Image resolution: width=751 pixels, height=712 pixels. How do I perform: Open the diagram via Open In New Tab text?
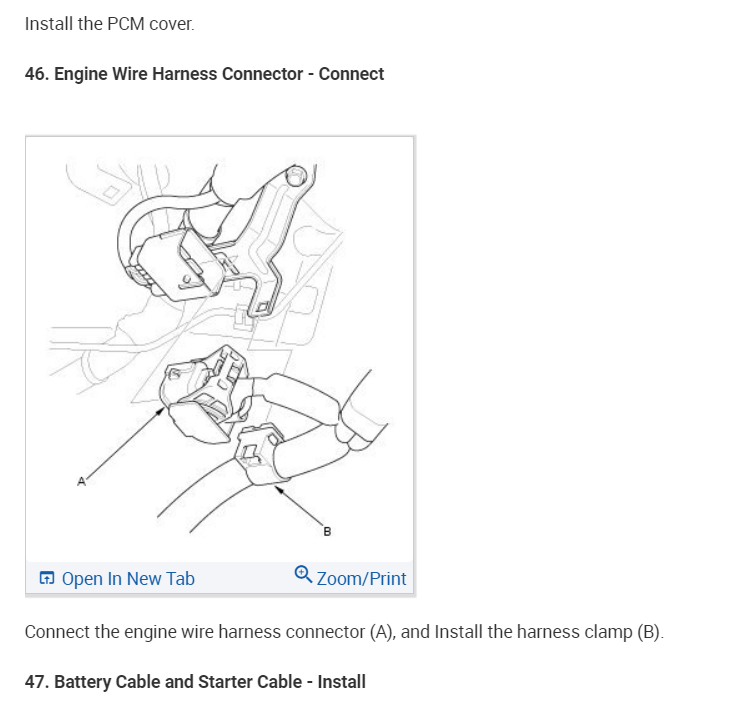click(128, 578)
